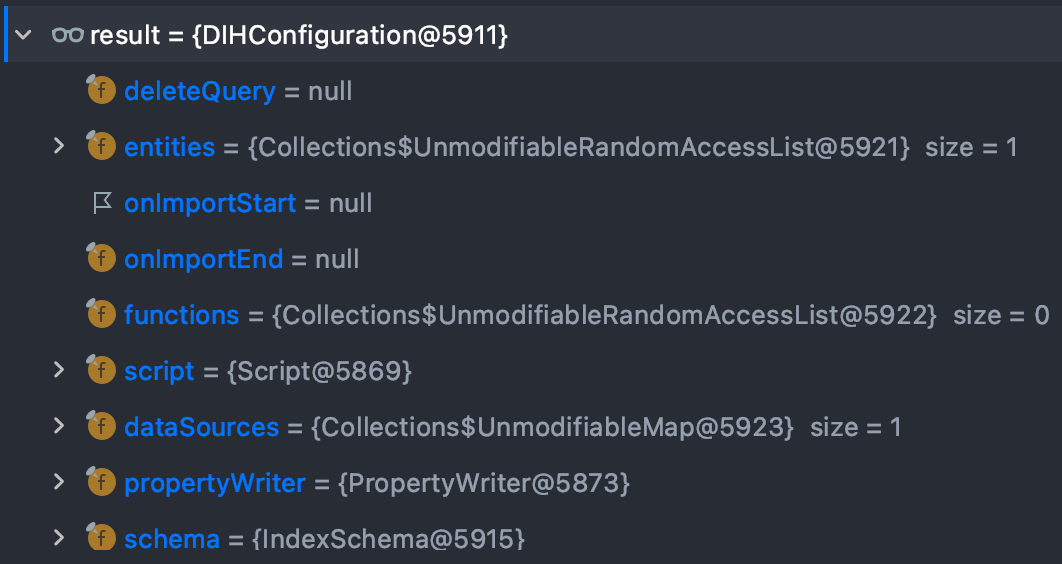
Task: Click the field icon beside propertyWriter
Action: point(101,483)
